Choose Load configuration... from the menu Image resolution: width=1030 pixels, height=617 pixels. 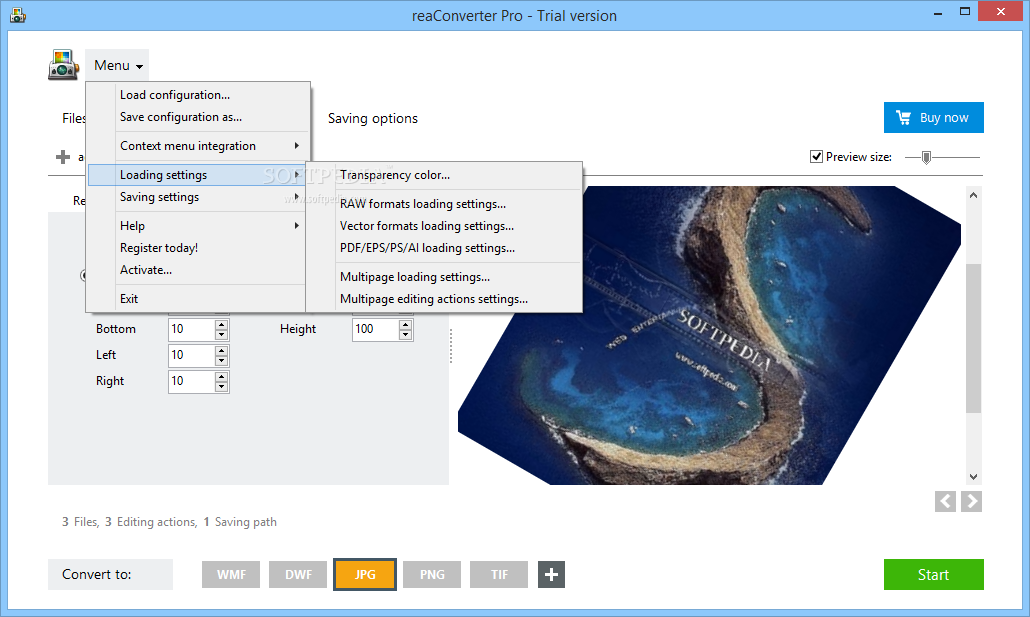click(197, 95)
